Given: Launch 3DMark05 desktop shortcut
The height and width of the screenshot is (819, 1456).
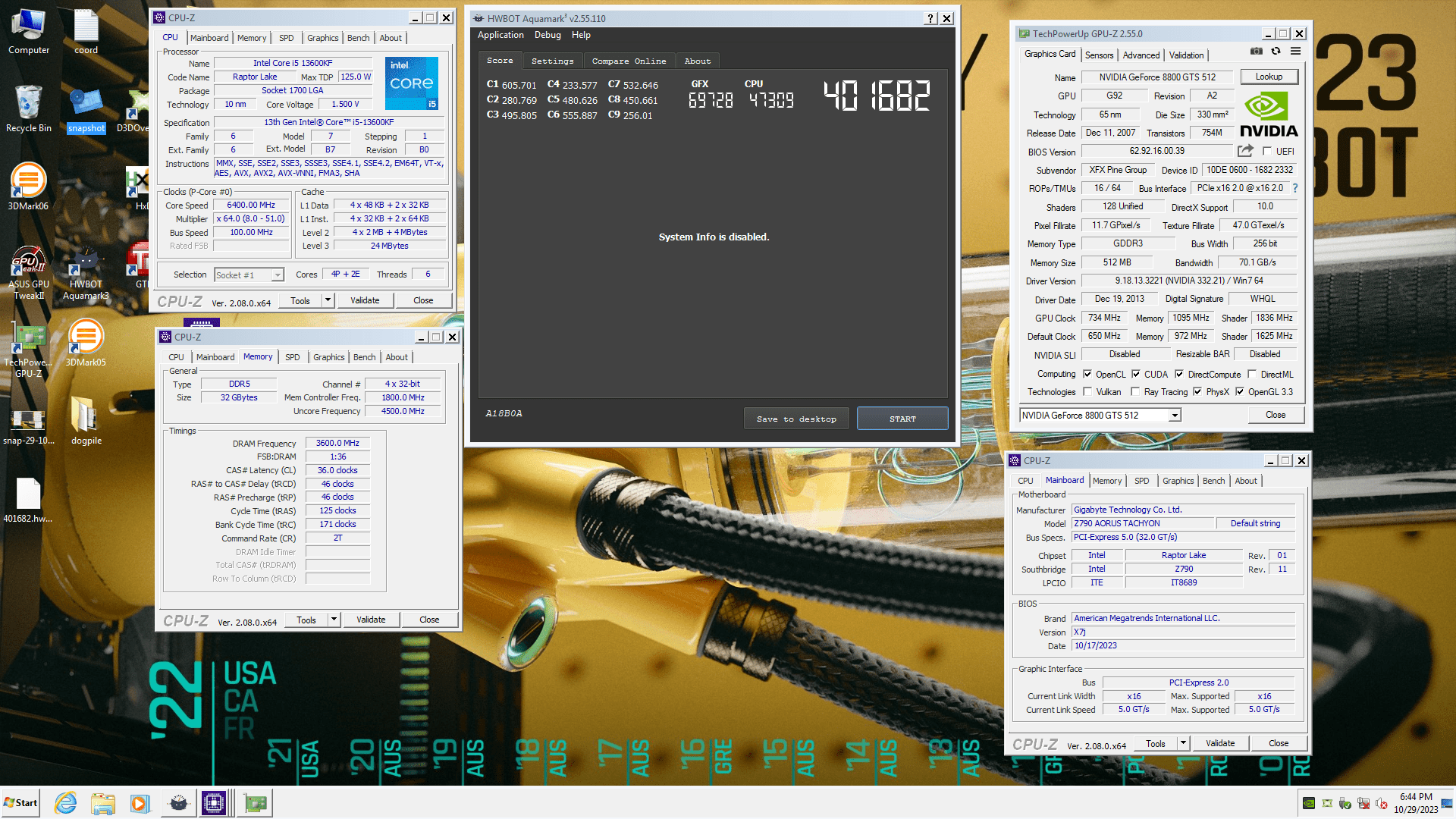Looking at the screenshot, I should [x=86, y=341].
